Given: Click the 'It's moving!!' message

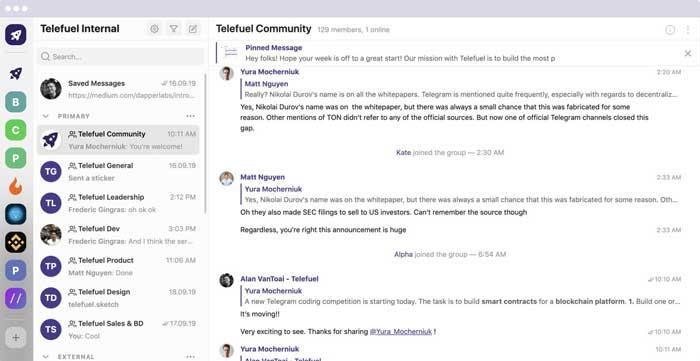Looking at the screenshot, I should 259,314.
